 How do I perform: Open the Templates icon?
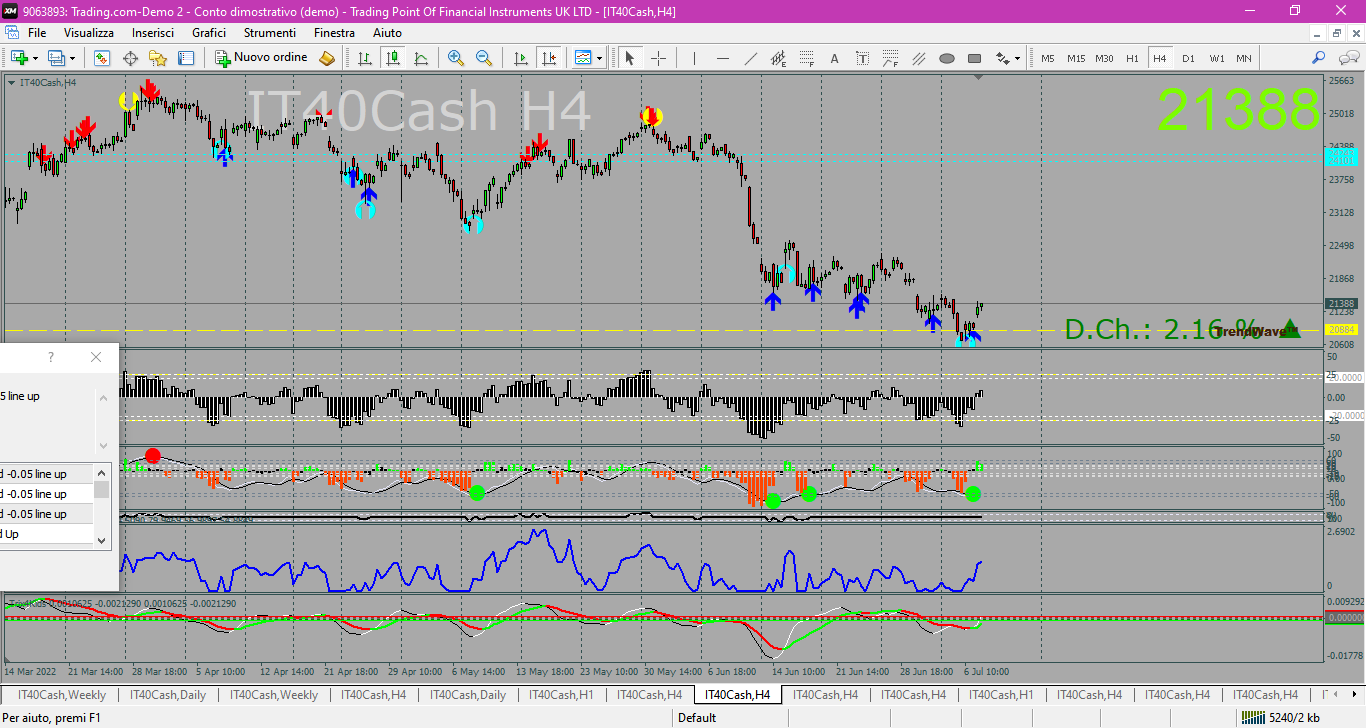[583, 58]
